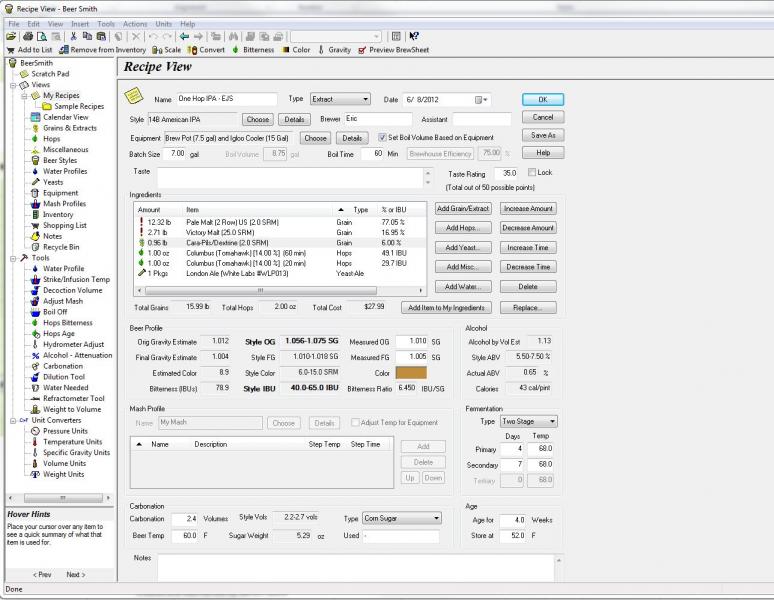Screen dimensions: 774x600
Task: Open the Insert menu
Action: tap(80, 24)
